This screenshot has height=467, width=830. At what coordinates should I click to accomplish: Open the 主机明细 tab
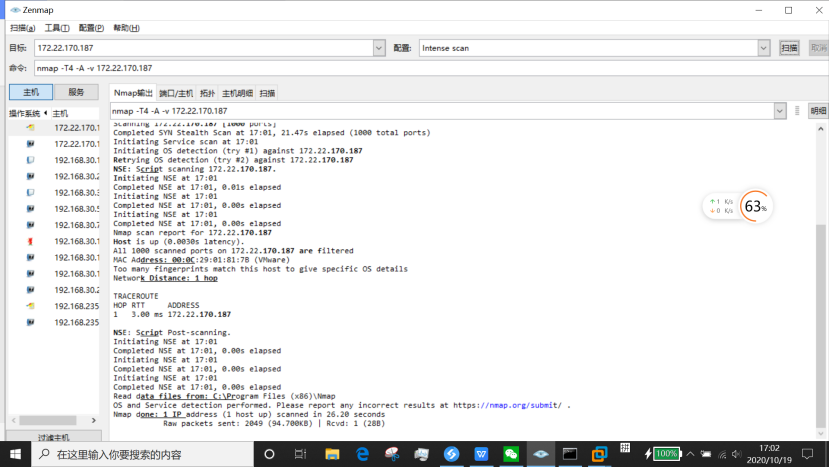[x=237, y=93]
